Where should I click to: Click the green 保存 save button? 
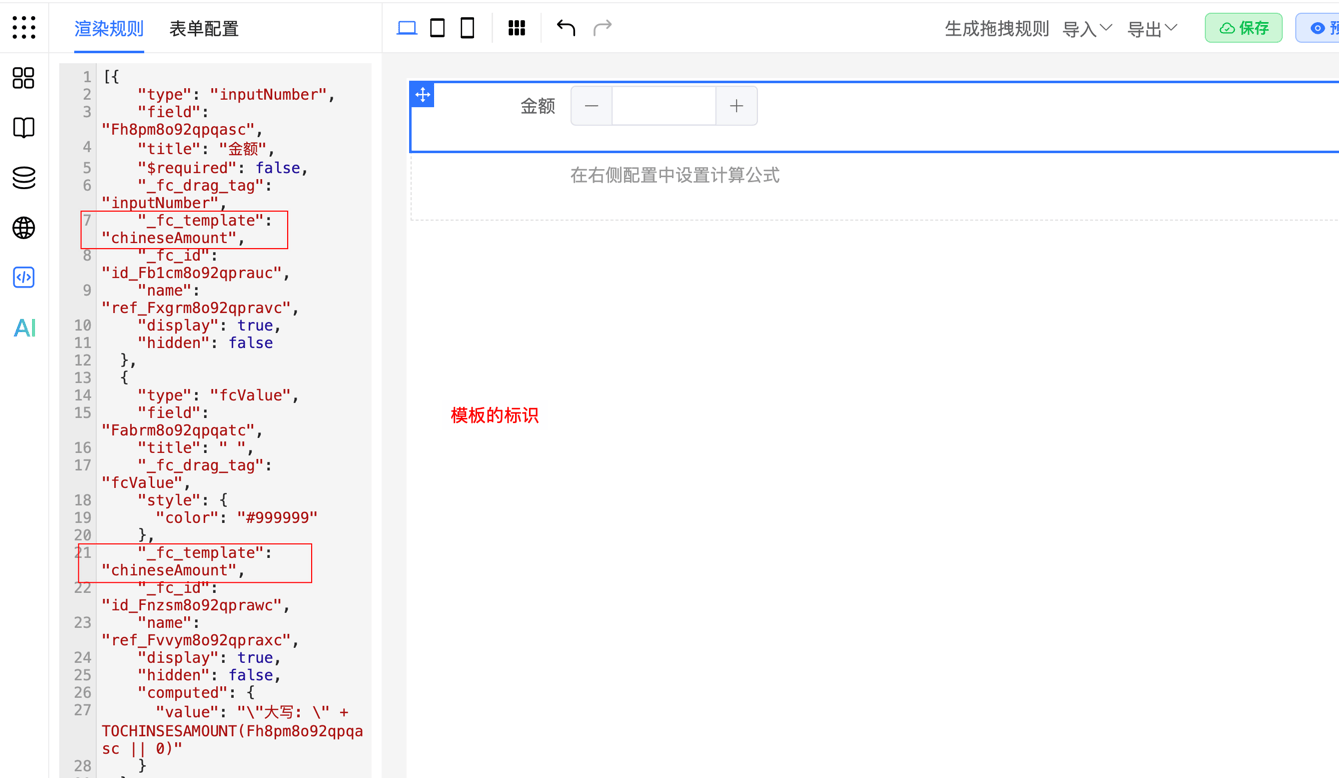pyautogui.click(x=1243, y=28)
